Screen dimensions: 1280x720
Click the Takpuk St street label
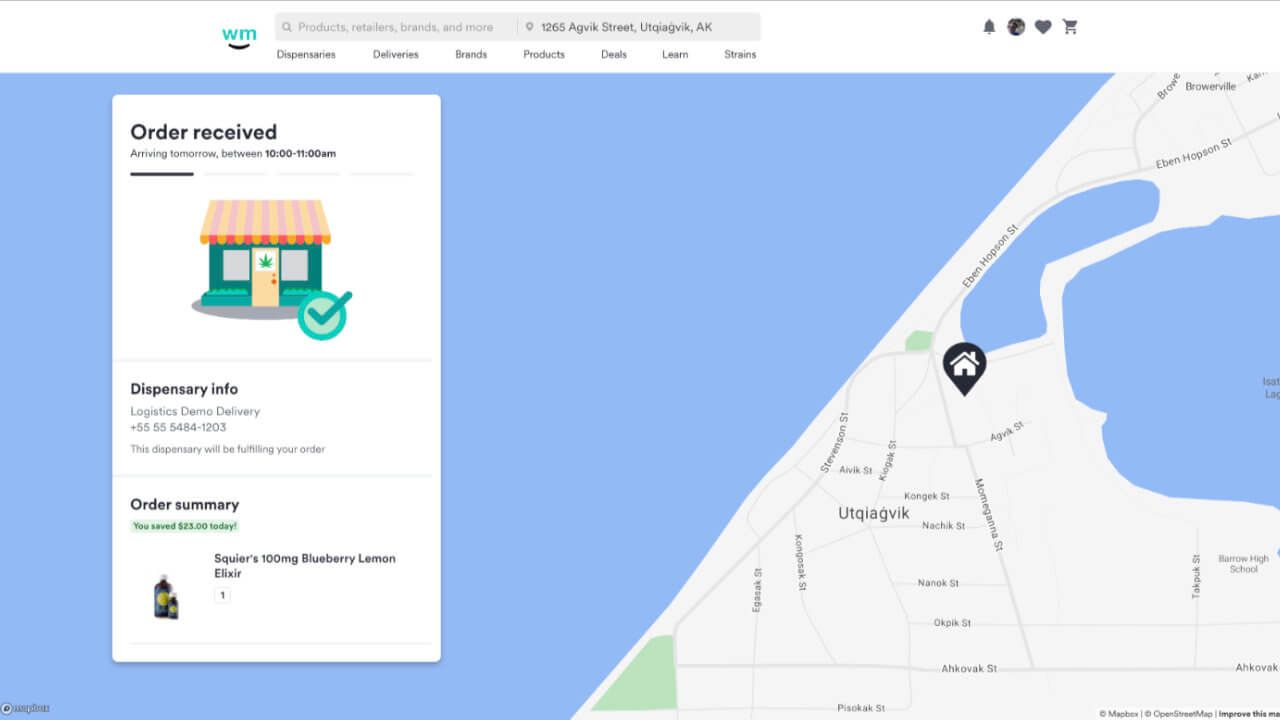[x=1196, y=576]
